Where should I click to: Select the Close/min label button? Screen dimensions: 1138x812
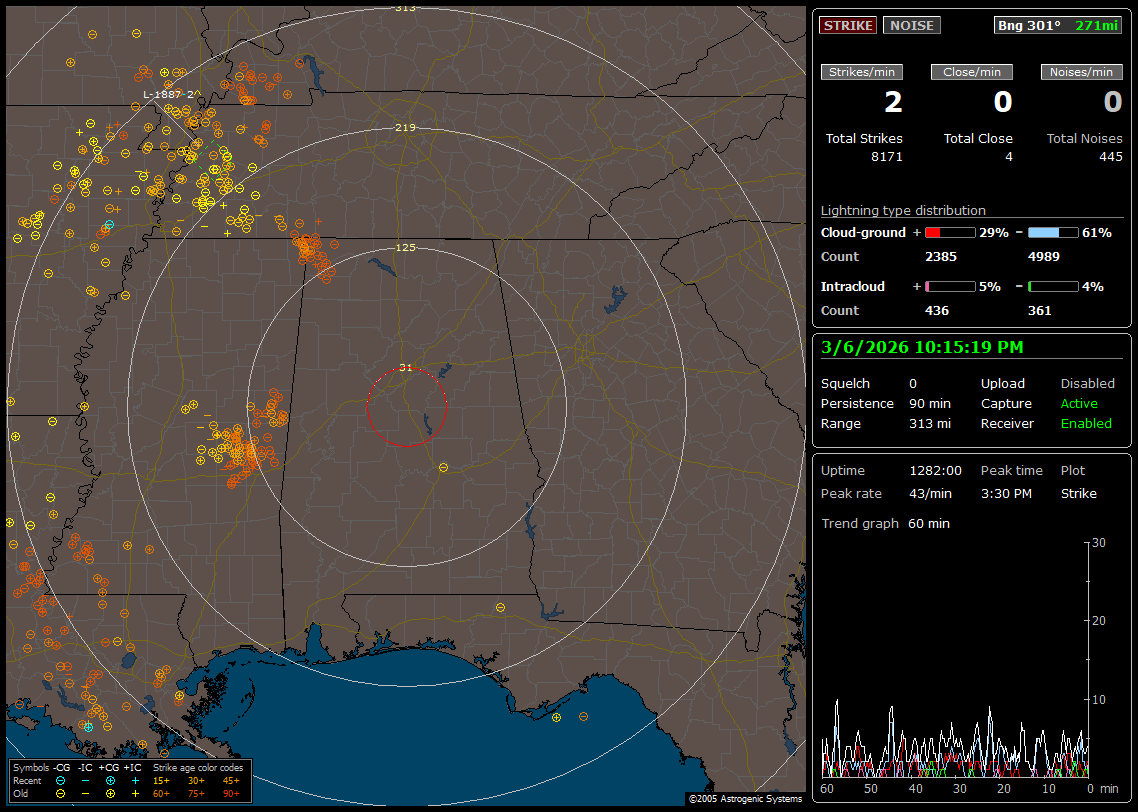tap(972, 72)
